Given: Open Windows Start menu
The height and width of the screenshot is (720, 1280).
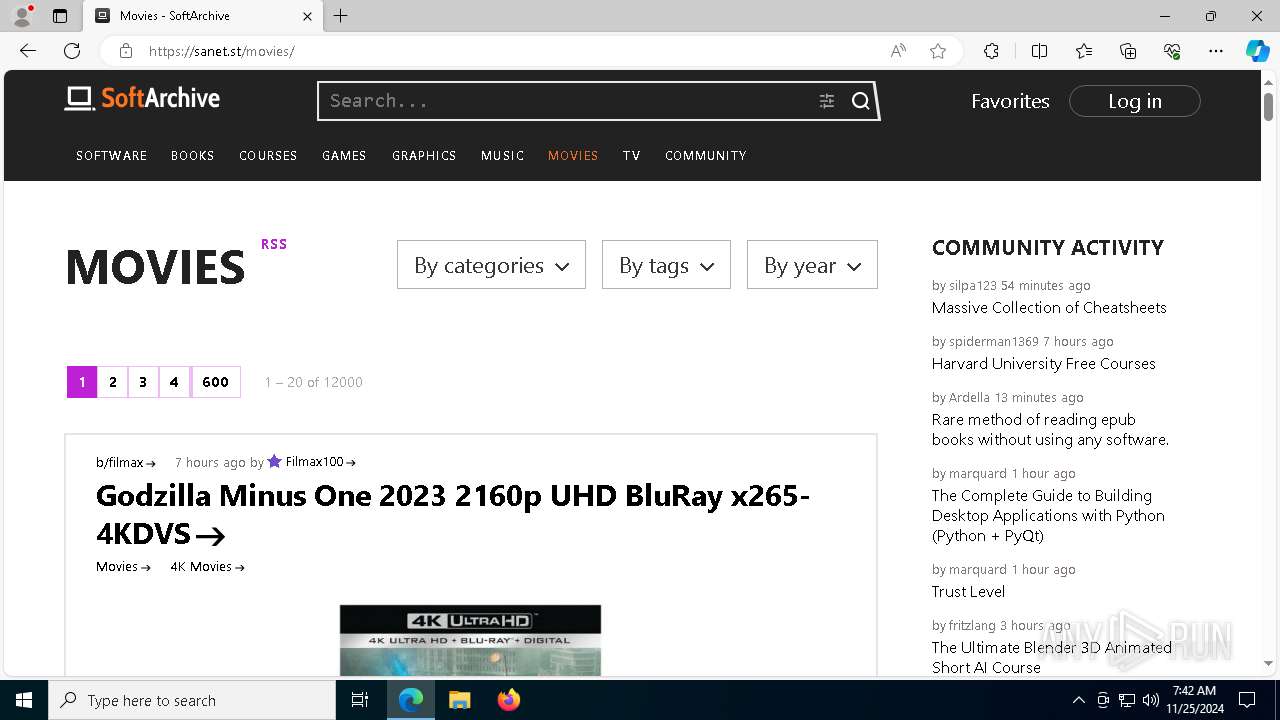Looking at the screenshot, I should [24, 700].
